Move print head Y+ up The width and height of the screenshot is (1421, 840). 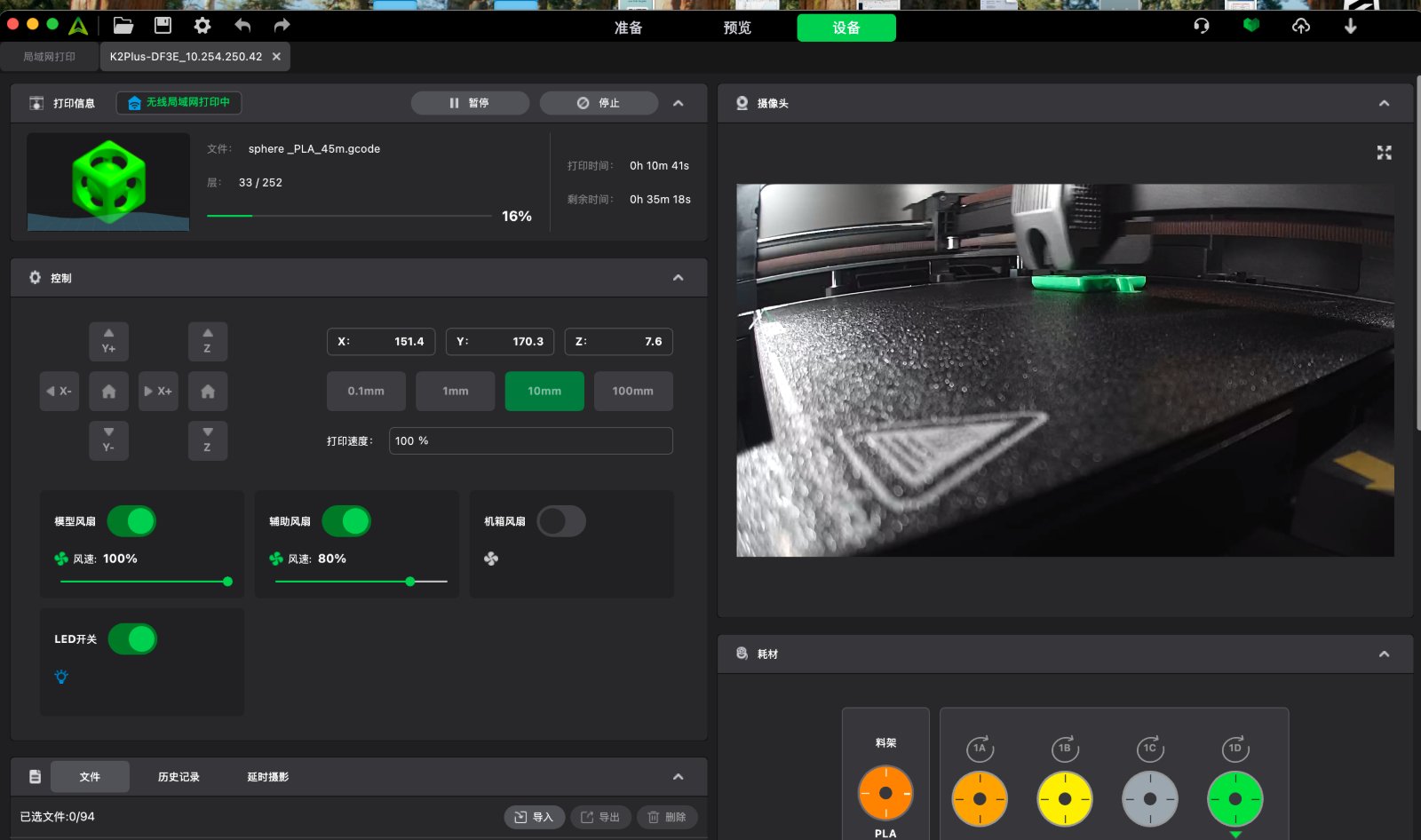[108, 341]
